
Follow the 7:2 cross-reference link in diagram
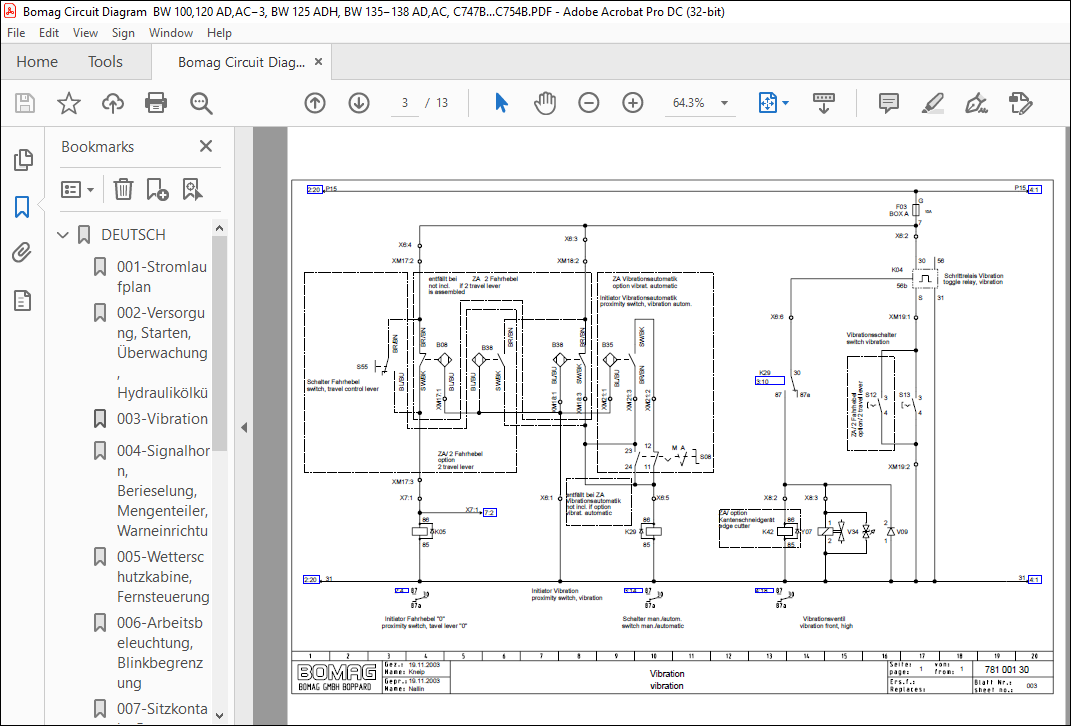(490, 512)
